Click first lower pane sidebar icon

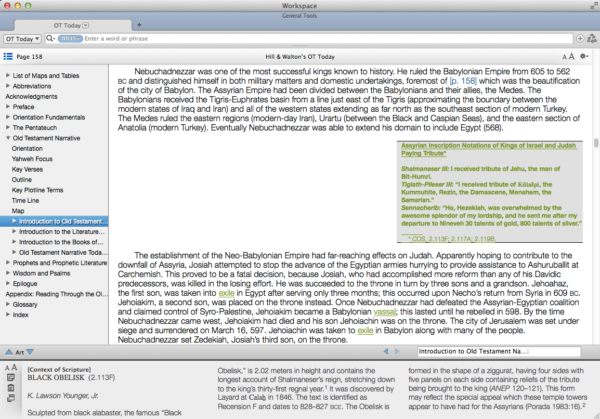click(11, 378)
